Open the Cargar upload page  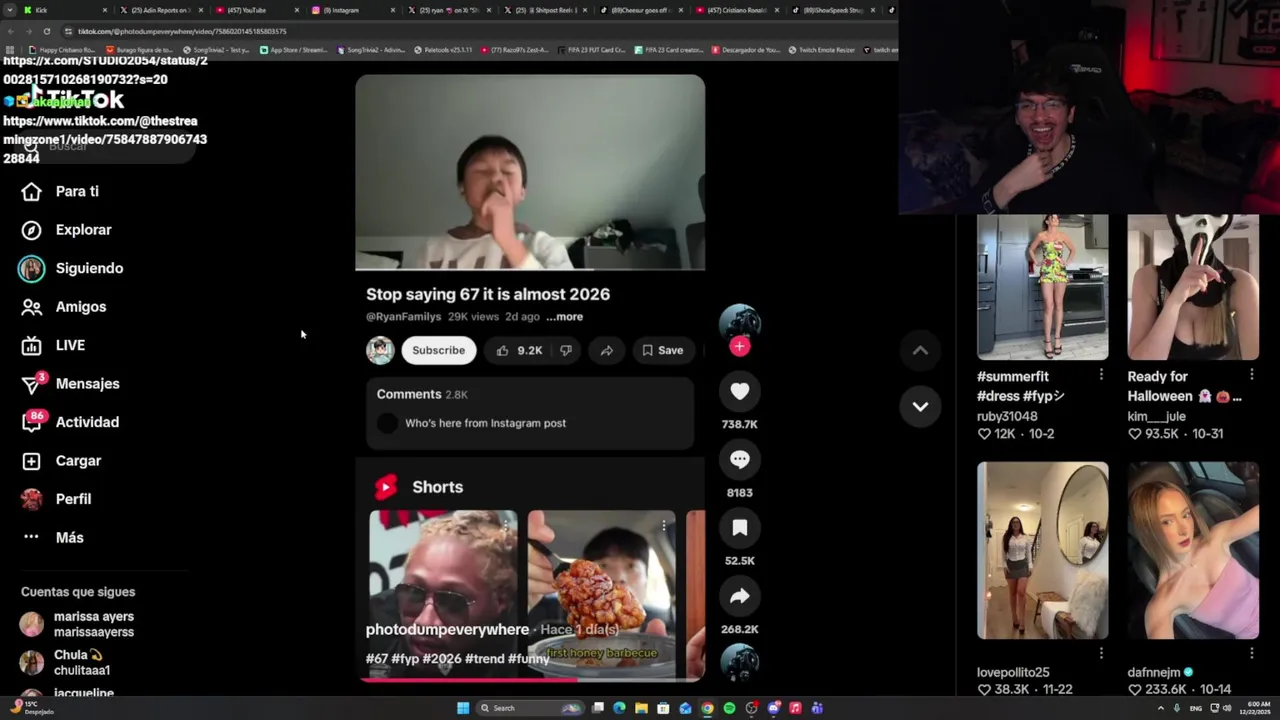[62, 461]
